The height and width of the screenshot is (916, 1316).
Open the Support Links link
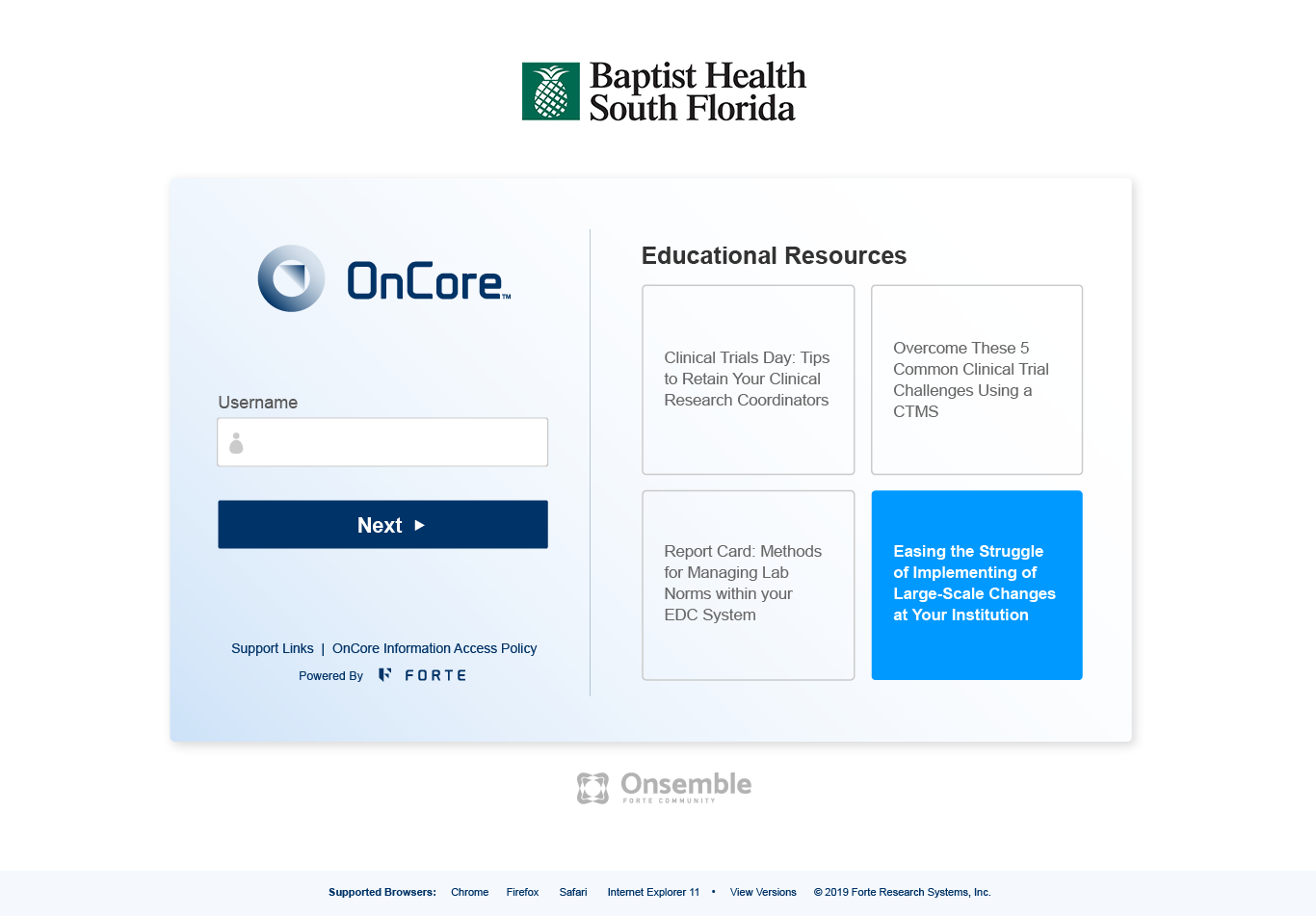point(273,648)
